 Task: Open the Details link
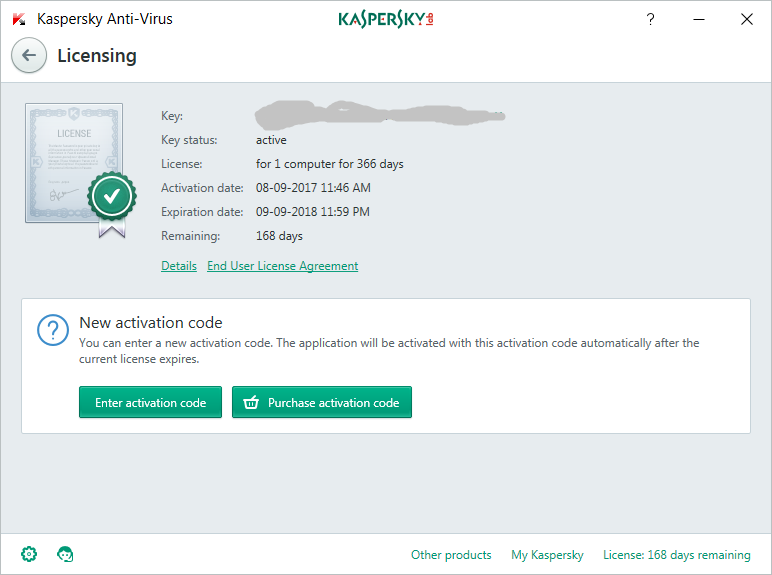tap(179, 266)
